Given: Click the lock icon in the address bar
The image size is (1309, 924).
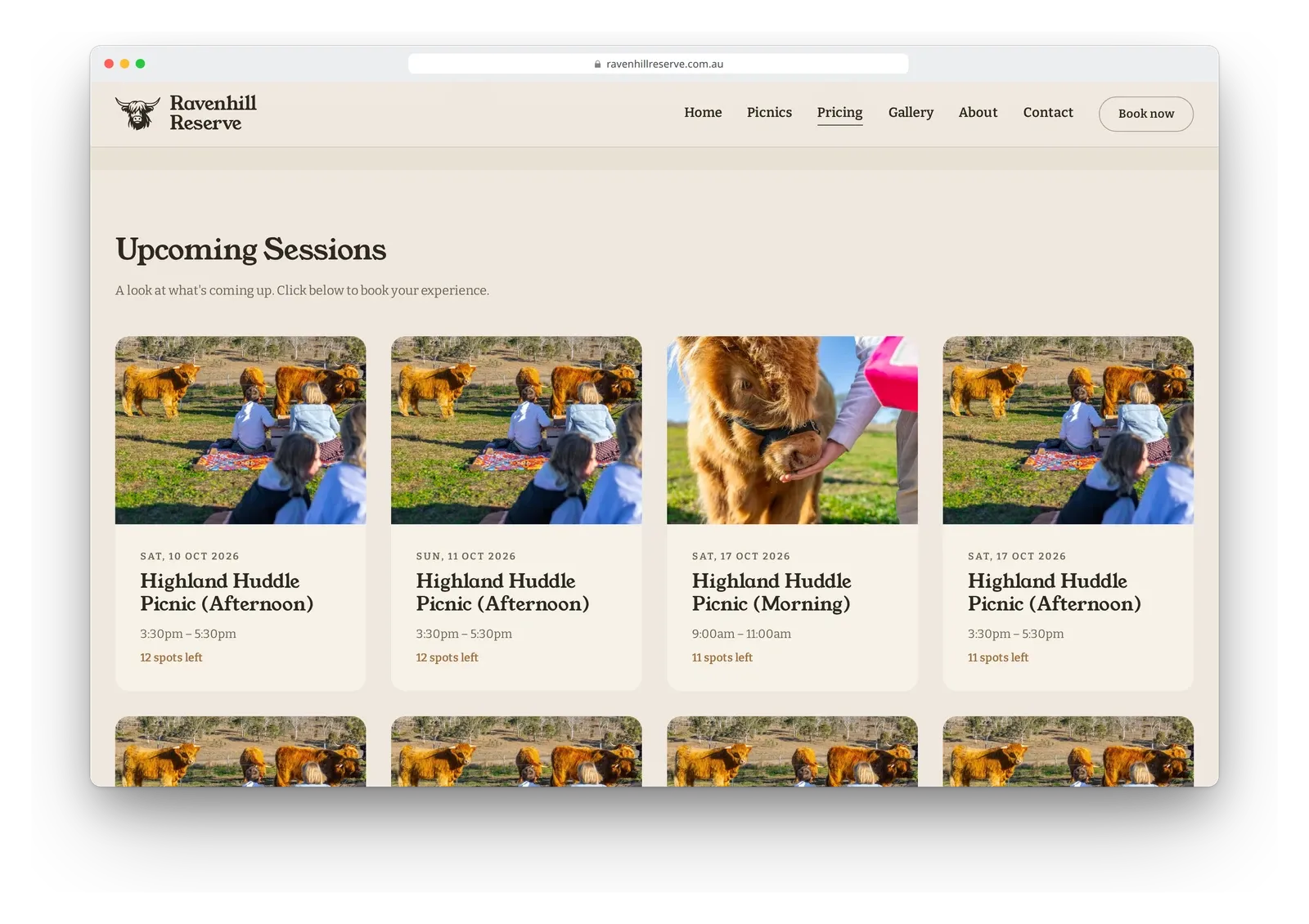Looking at the screenshot, I should click(598, 64).
